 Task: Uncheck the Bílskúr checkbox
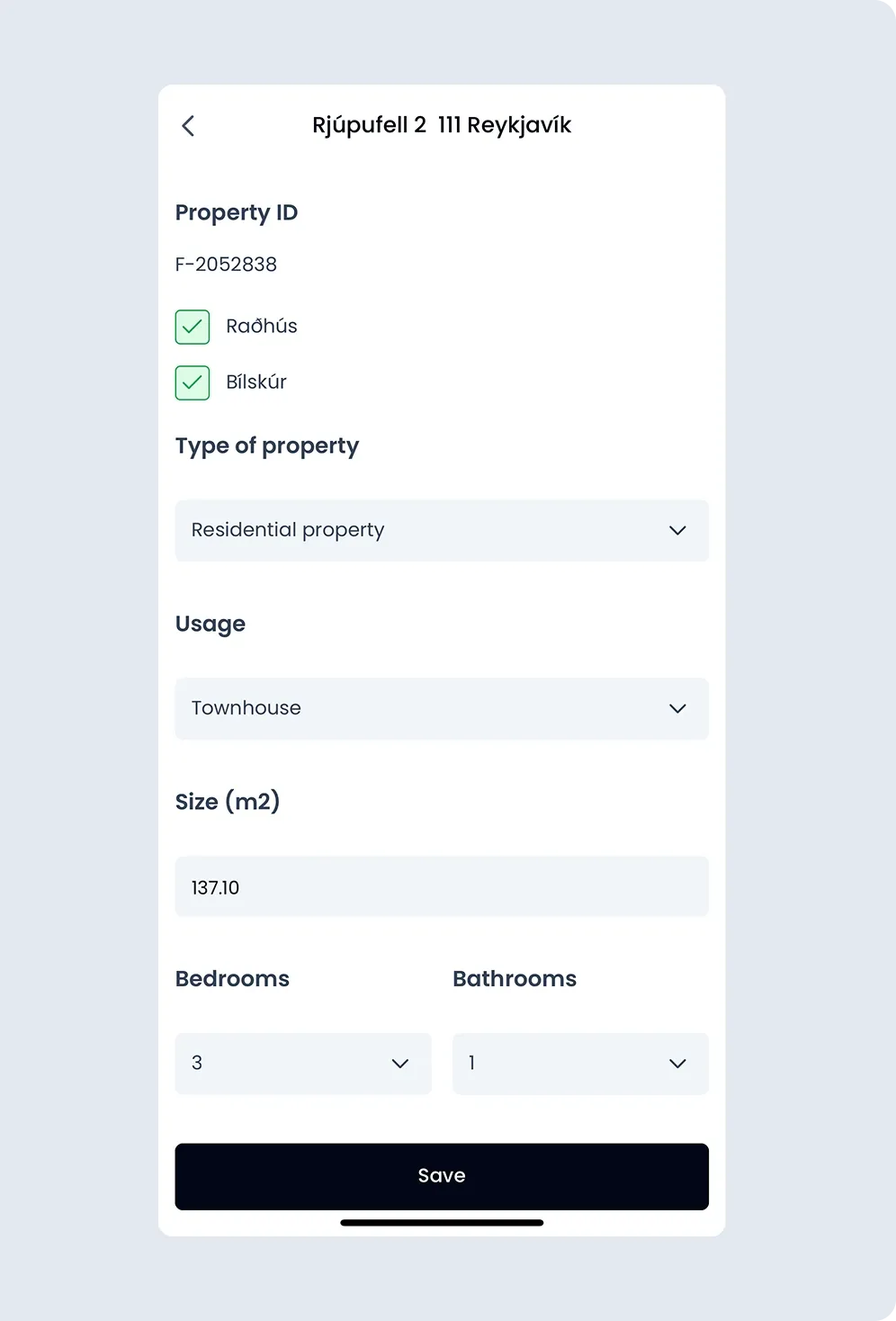coord(193,382)
